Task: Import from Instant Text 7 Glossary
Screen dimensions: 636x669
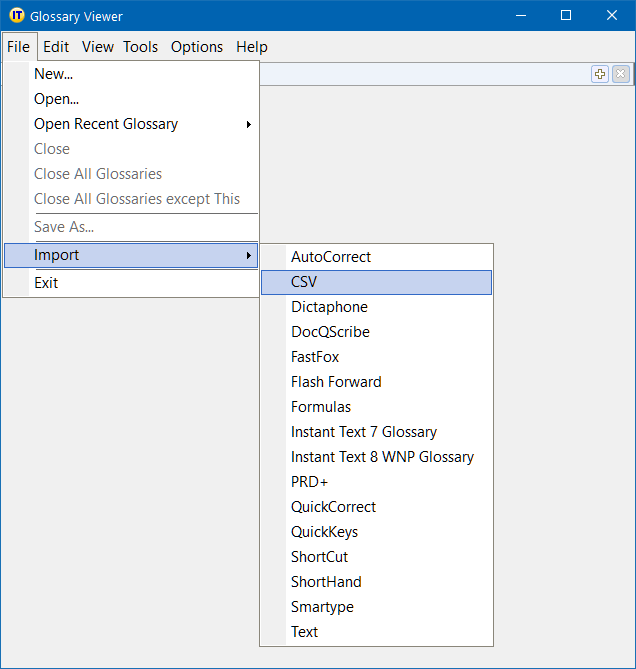Action: pyautogui.click(x=364, y=432)
